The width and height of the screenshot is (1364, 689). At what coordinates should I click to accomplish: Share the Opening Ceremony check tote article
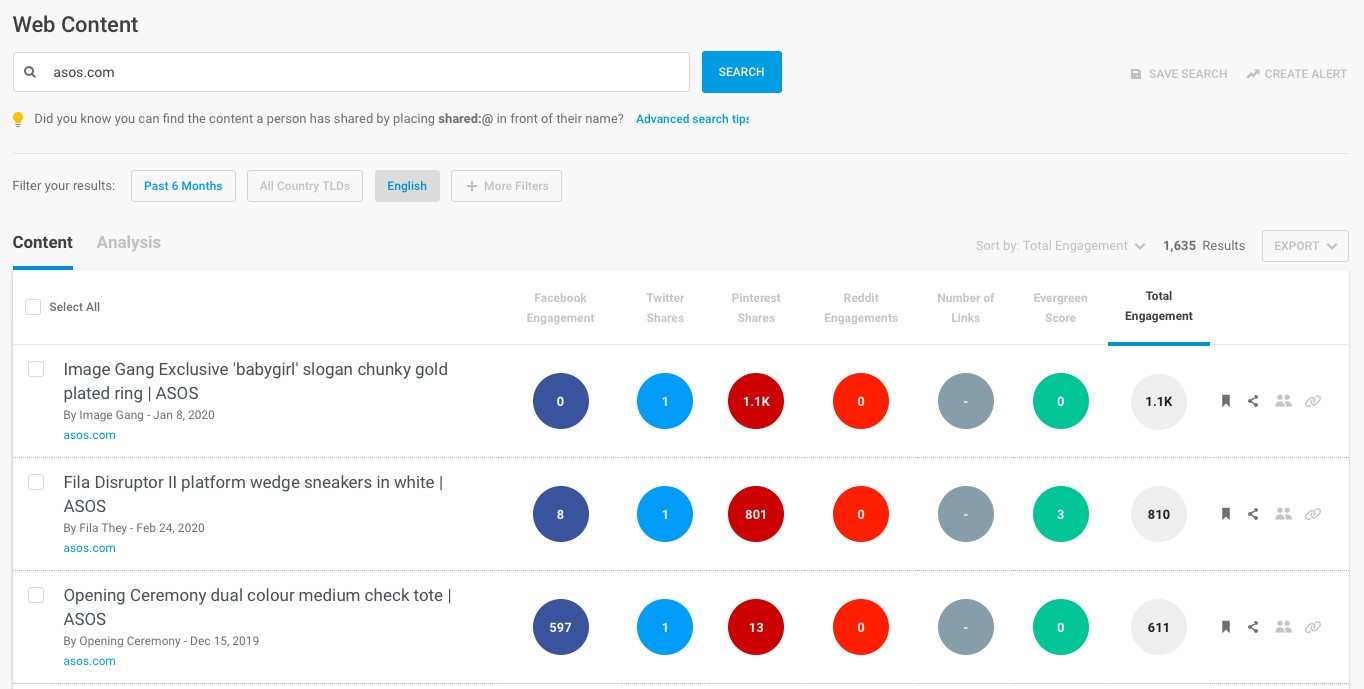coord(1253,627)
